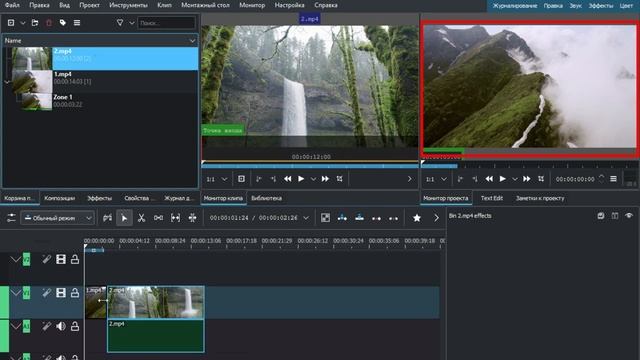
Task: Rewind playback in the project monitor
Action: pos(489,179)
